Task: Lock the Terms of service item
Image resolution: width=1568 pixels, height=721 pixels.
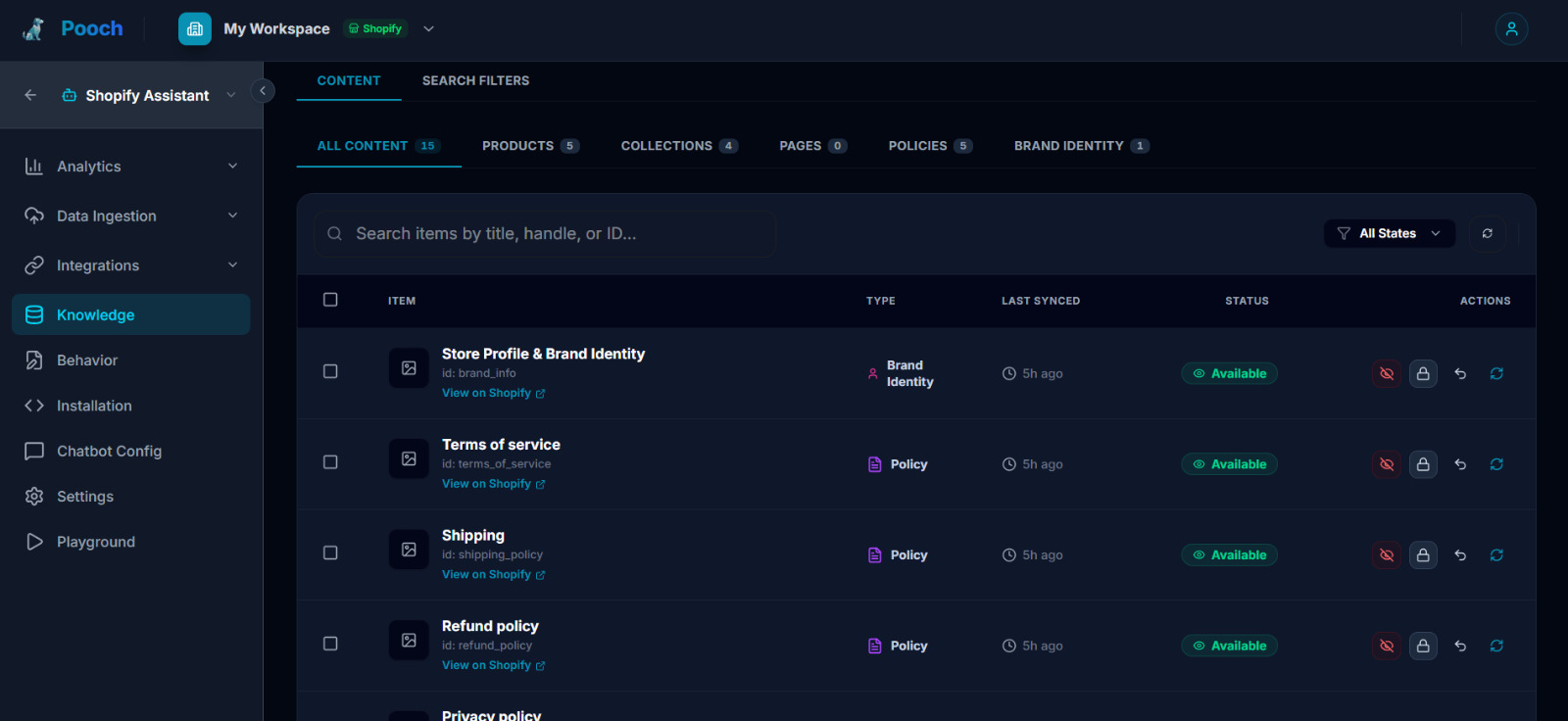Action: [x=1423, y=464]
